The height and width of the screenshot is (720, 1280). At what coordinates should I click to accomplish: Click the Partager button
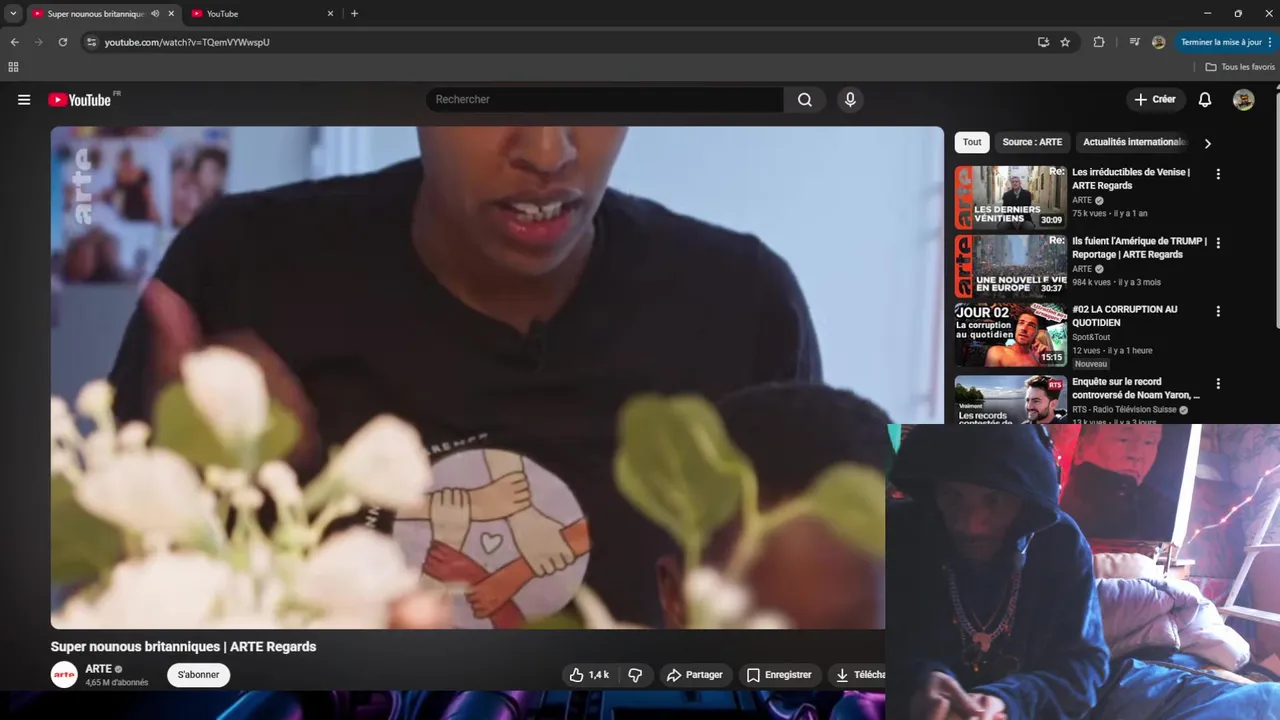(694, 675)
